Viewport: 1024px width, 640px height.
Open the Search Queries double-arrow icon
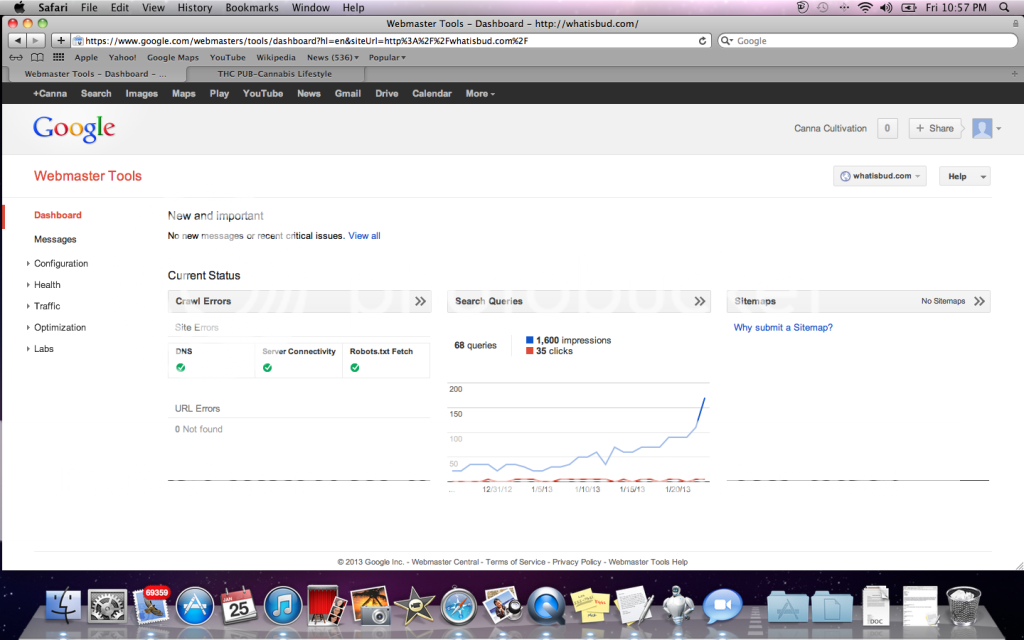click(x=700, y=301)
